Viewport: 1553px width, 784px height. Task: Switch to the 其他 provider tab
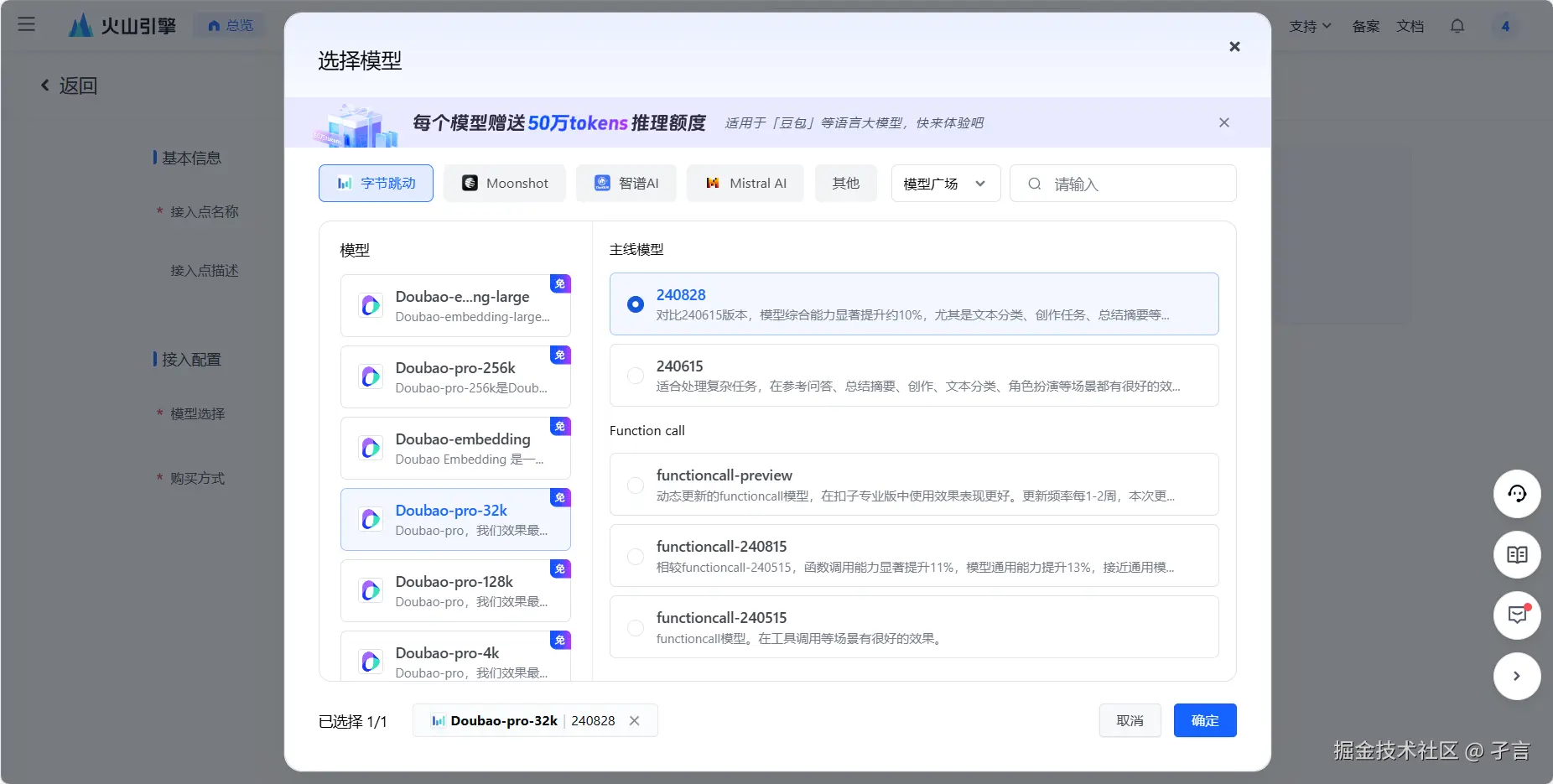(x=845, y=183)
